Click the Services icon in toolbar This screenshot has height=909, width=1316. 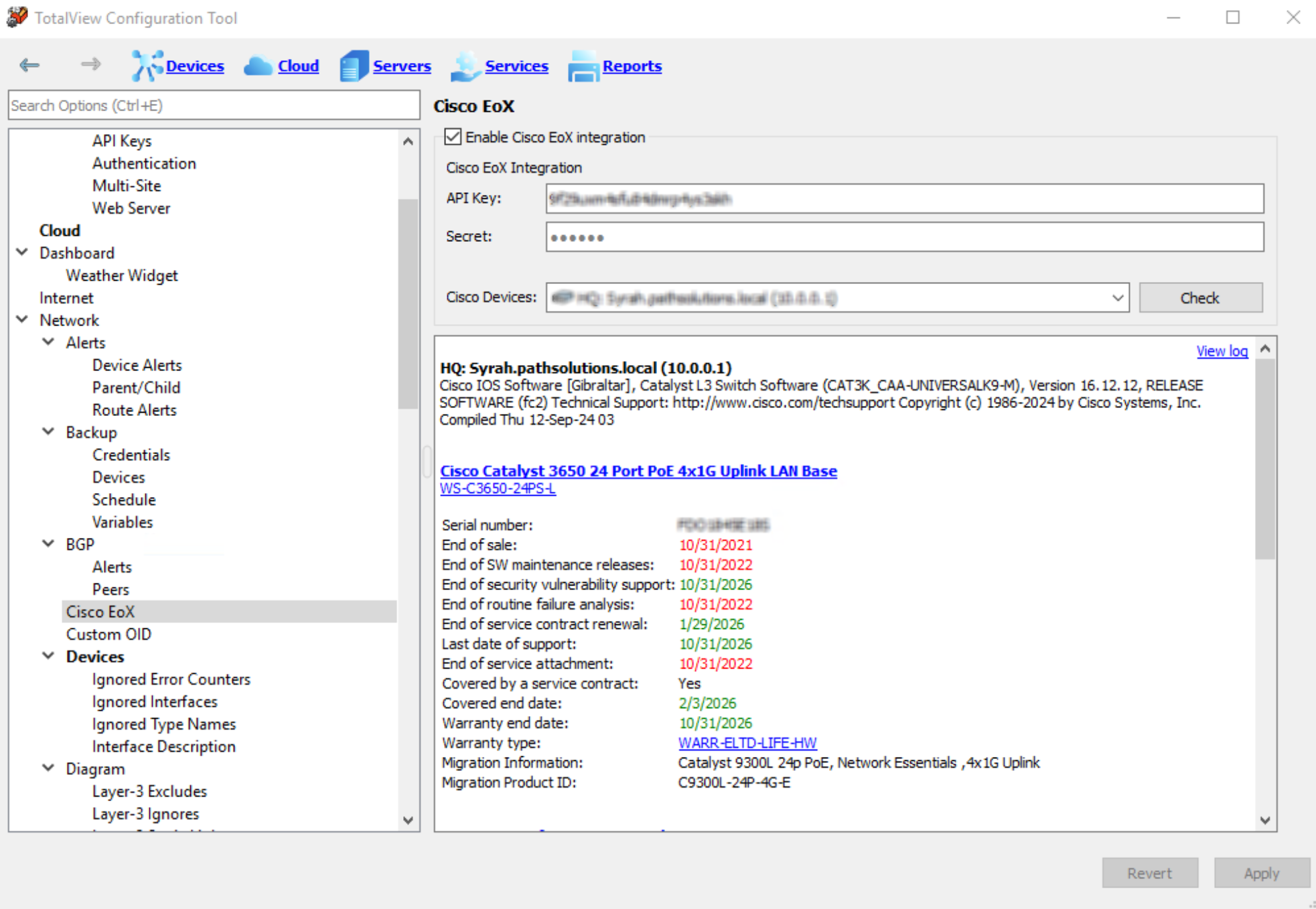coord(465,66)
